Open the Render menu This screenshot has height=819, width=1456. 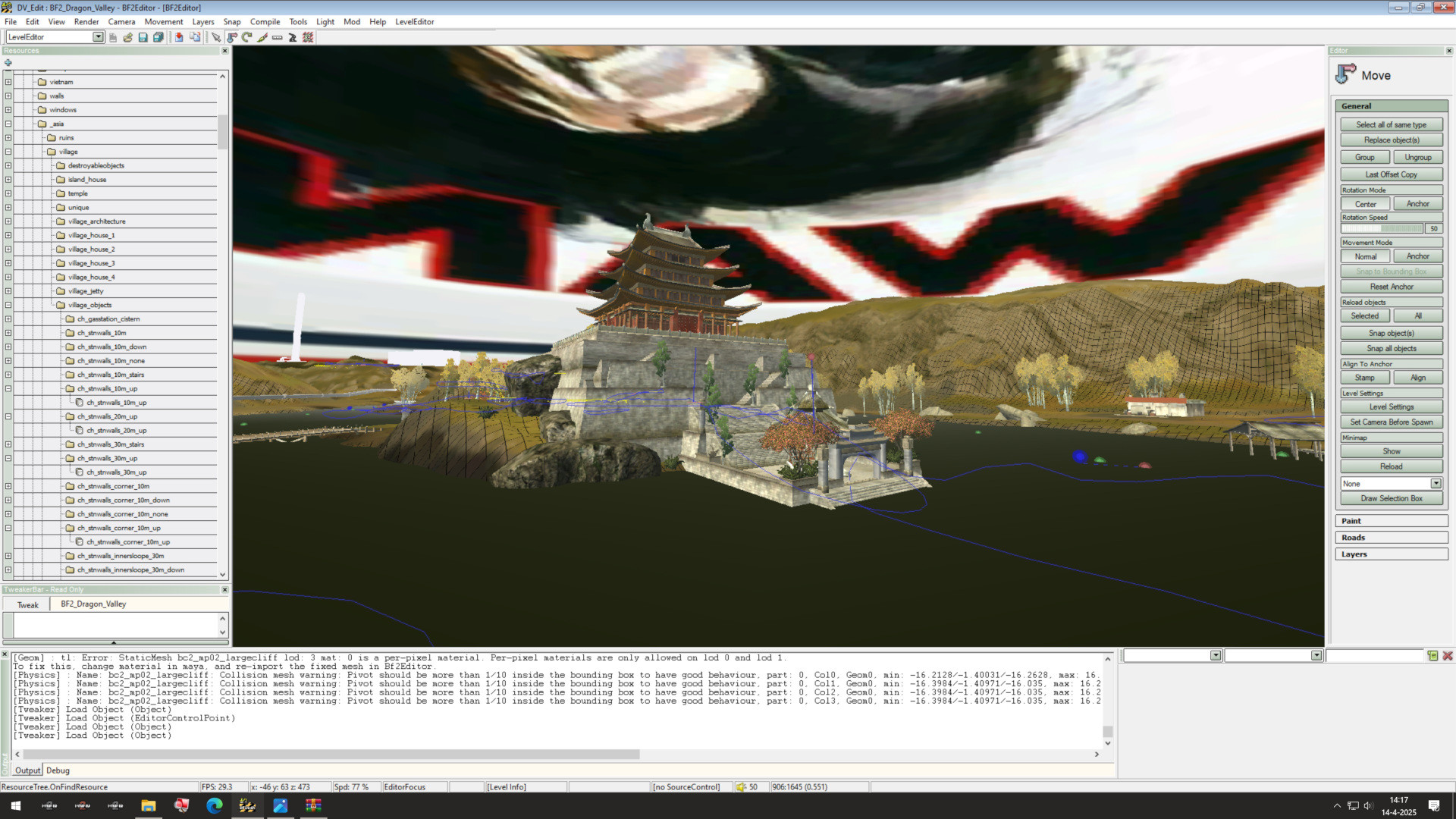(86, 21)
